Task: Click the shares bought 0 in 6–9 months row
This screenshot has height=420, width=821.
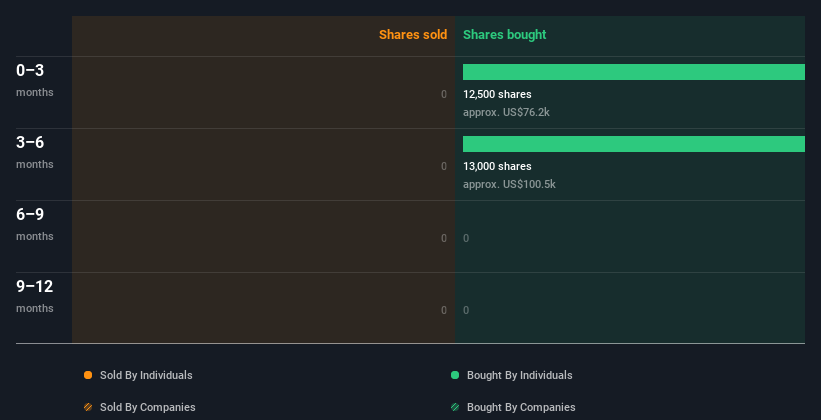Action: tap(466, 238)
